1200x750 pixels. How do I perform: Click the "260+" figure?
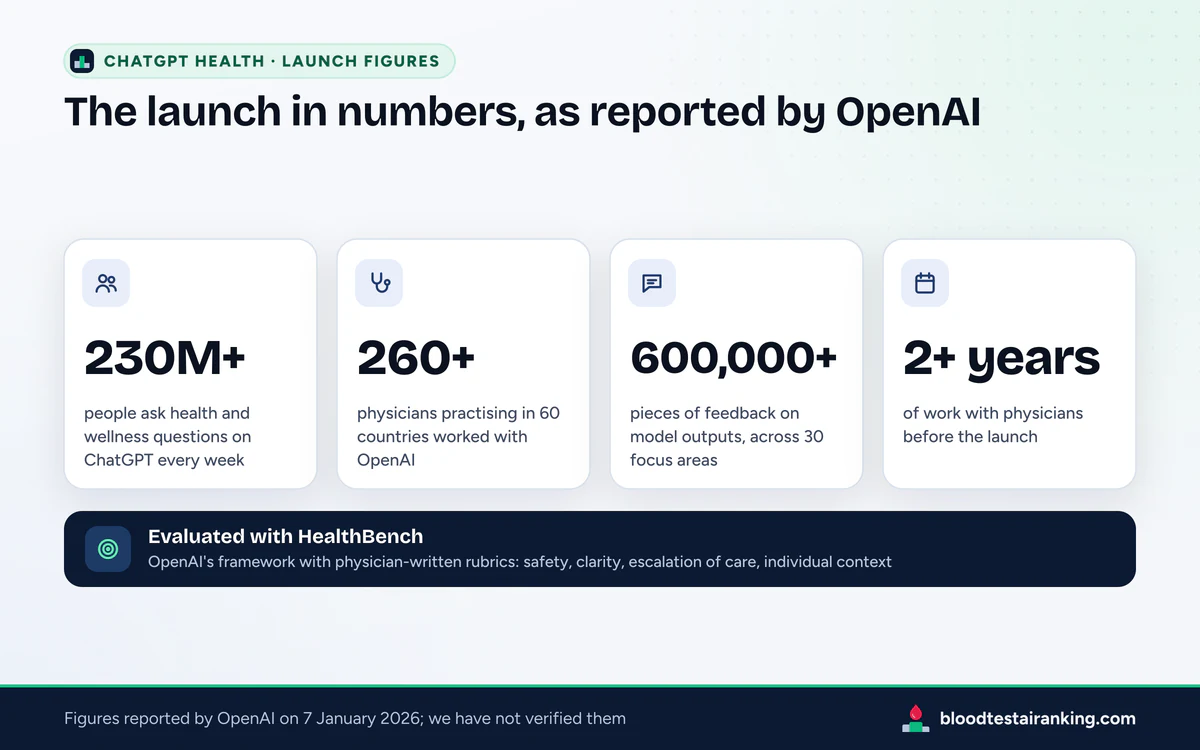(416, 358)
